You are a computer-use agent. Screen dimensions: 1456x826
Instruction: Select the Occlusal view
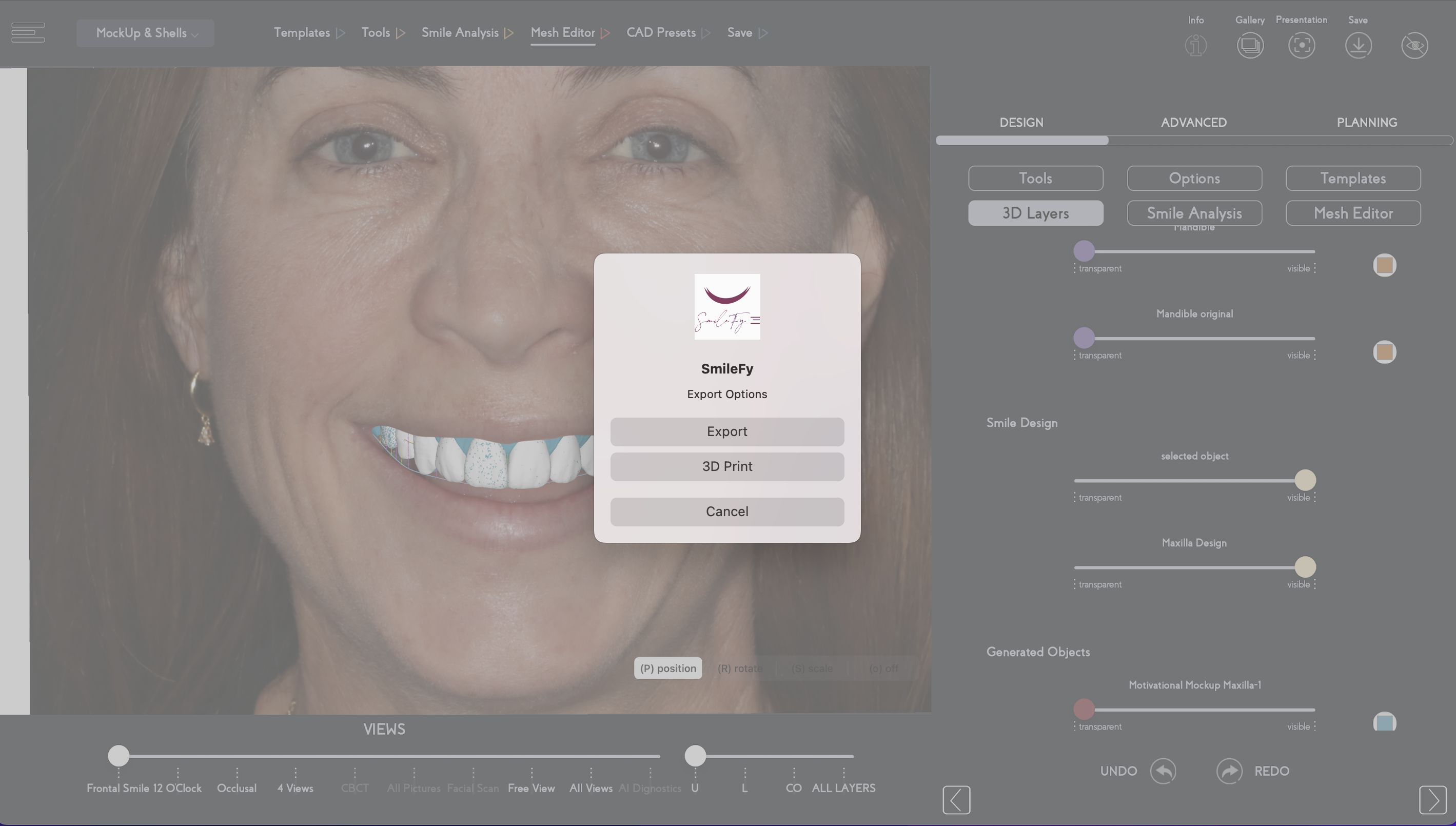tap(237, 788)
